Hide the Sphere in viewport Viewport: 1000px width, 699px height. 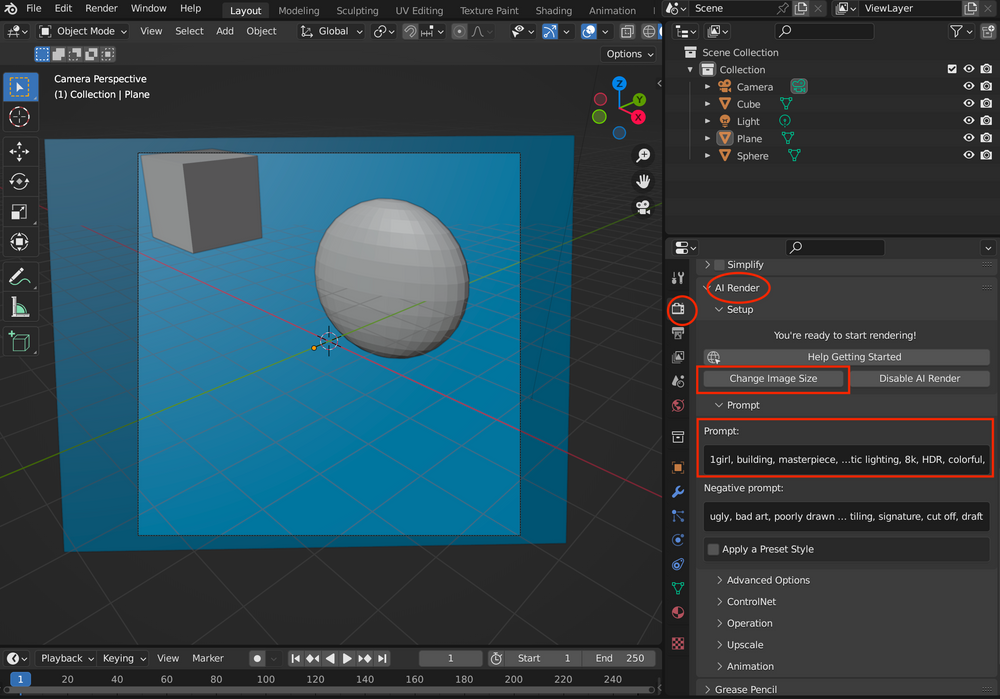[968, 156]
